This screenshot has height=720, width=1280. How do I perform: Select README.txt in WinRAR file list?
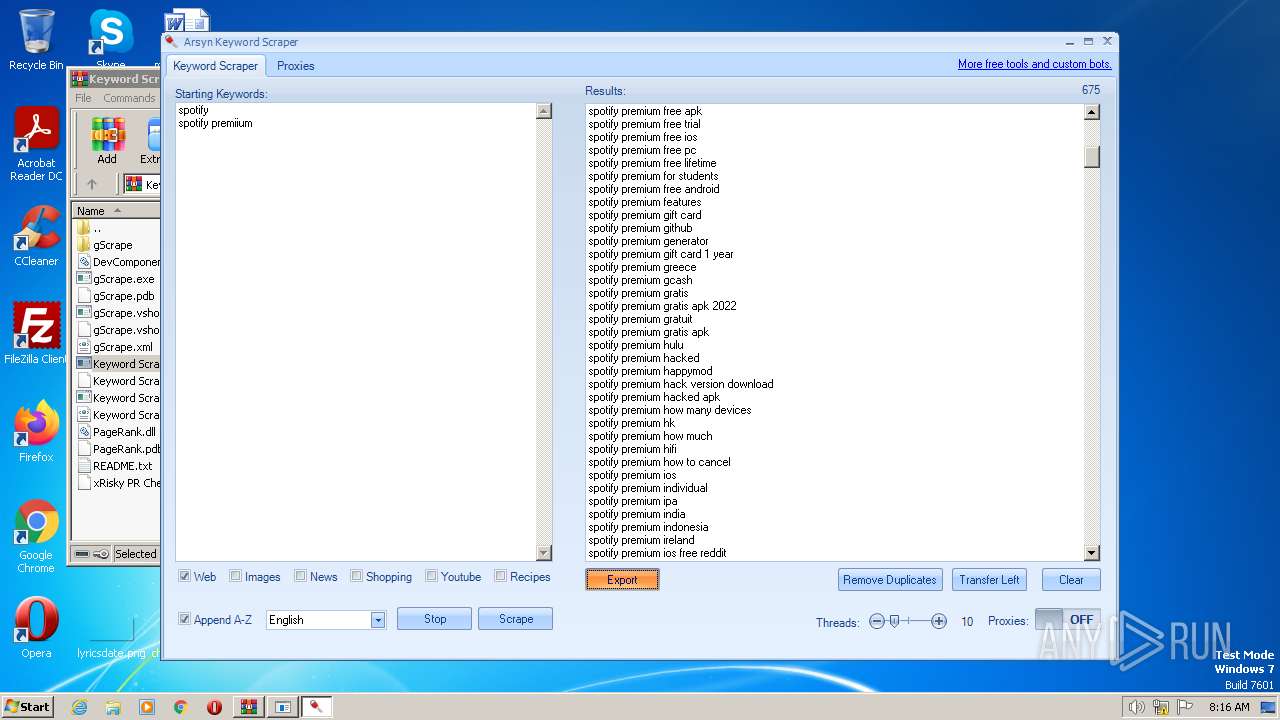point(116,466)
